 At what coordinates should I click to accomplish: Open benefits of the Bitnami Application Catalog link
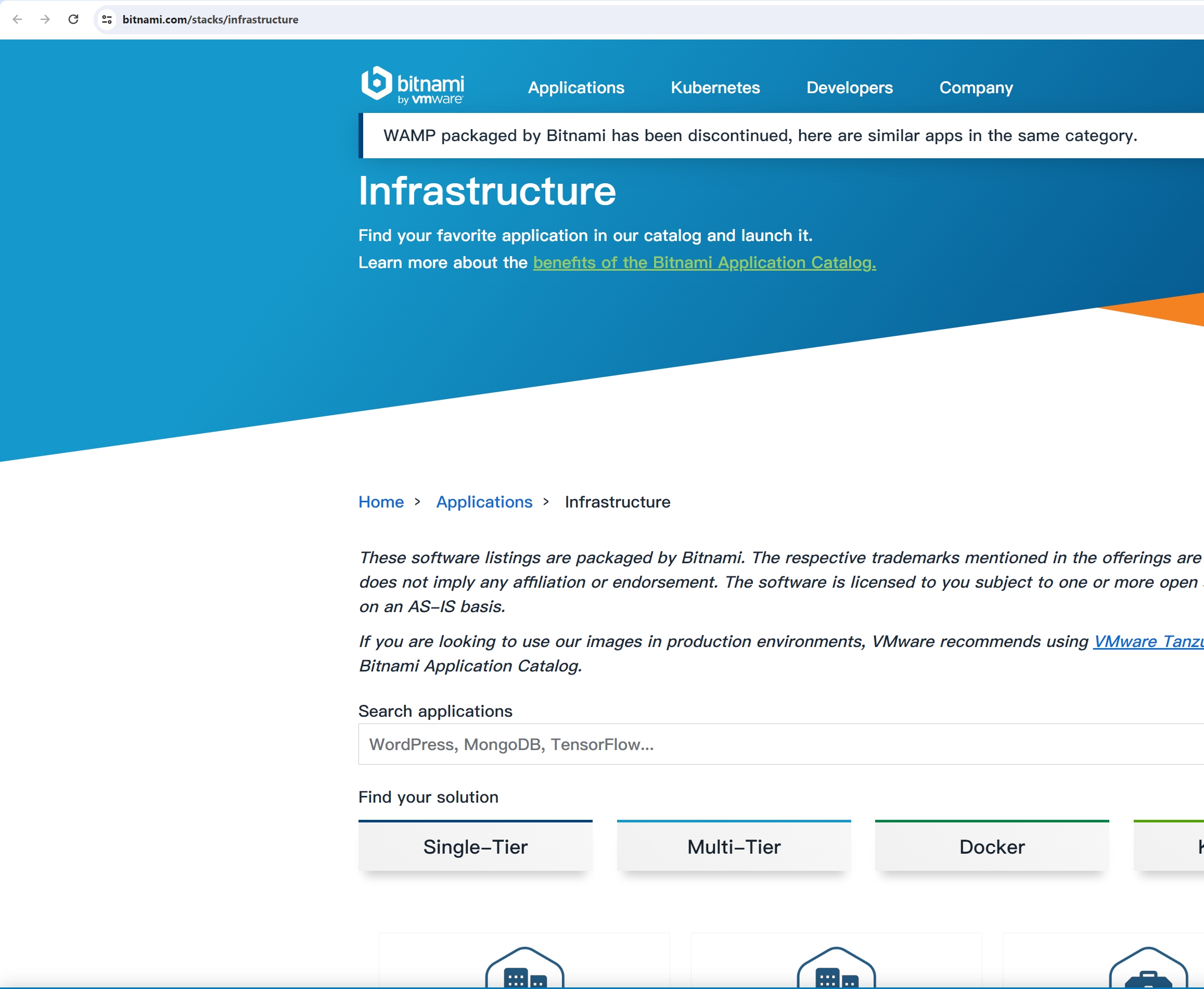coord(705,263)
